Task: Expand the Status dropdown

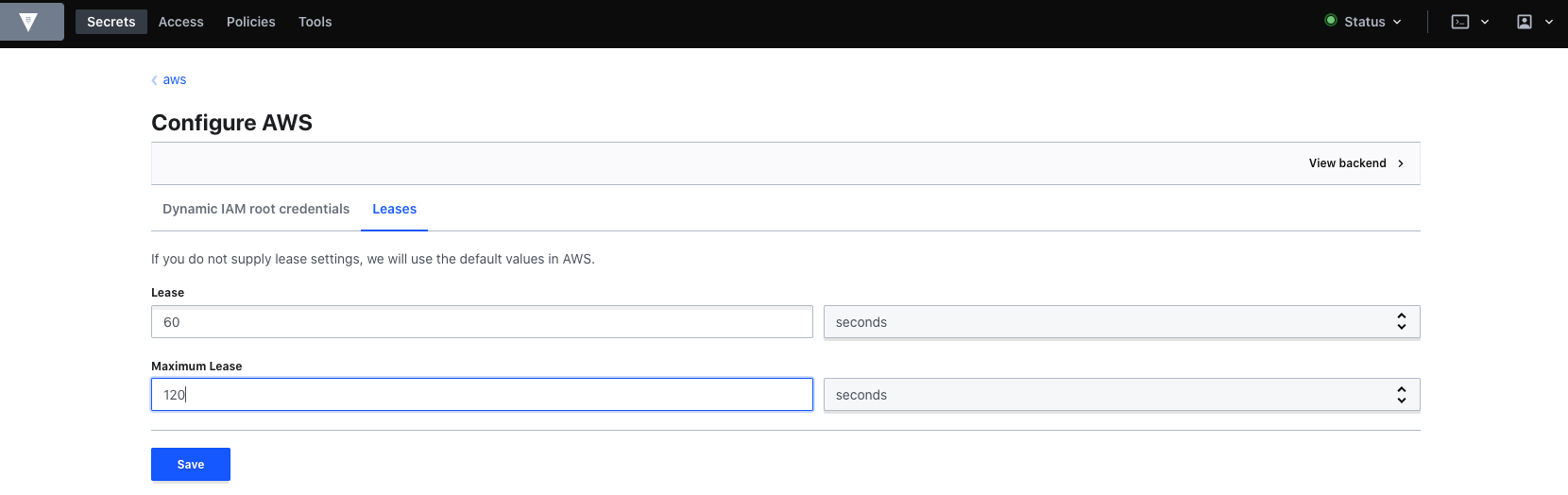Action: [x=1363, y=22]
